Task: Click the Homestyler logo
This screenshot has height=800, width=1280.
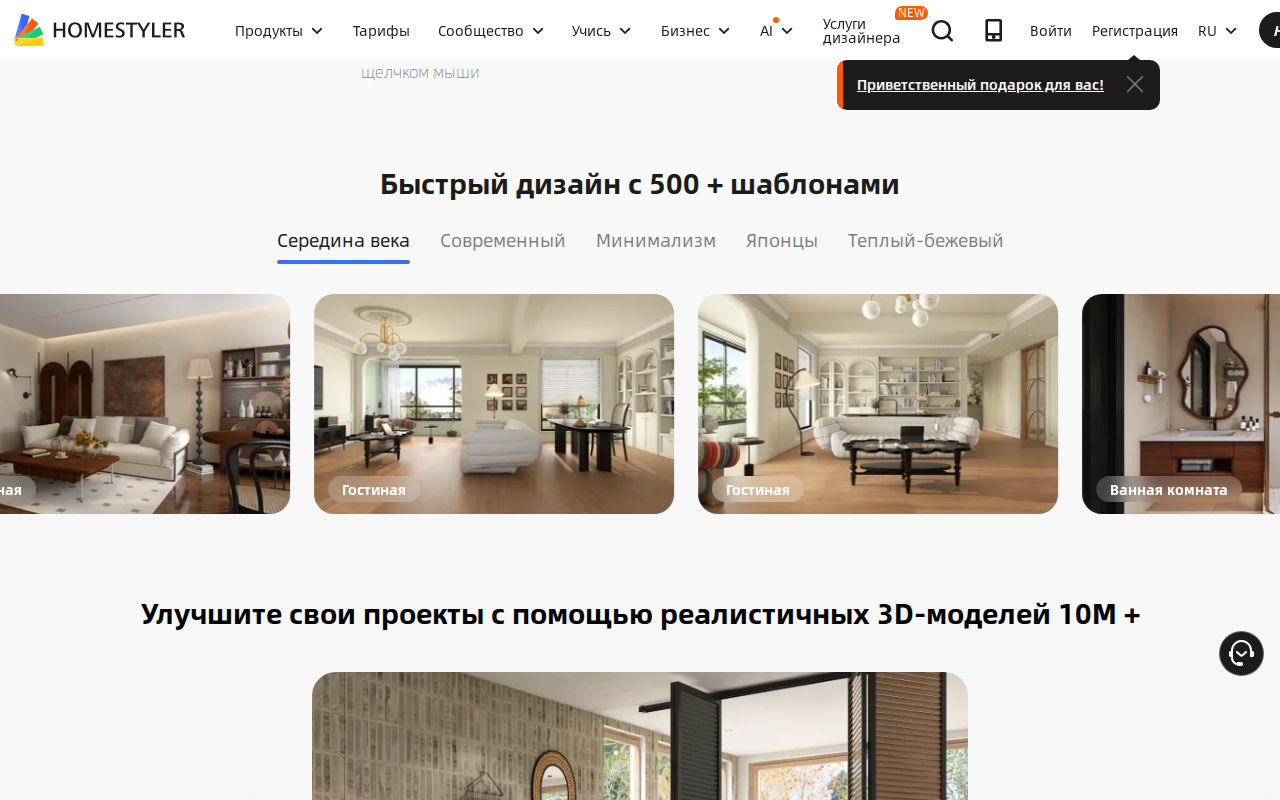Action: point(100,31)
